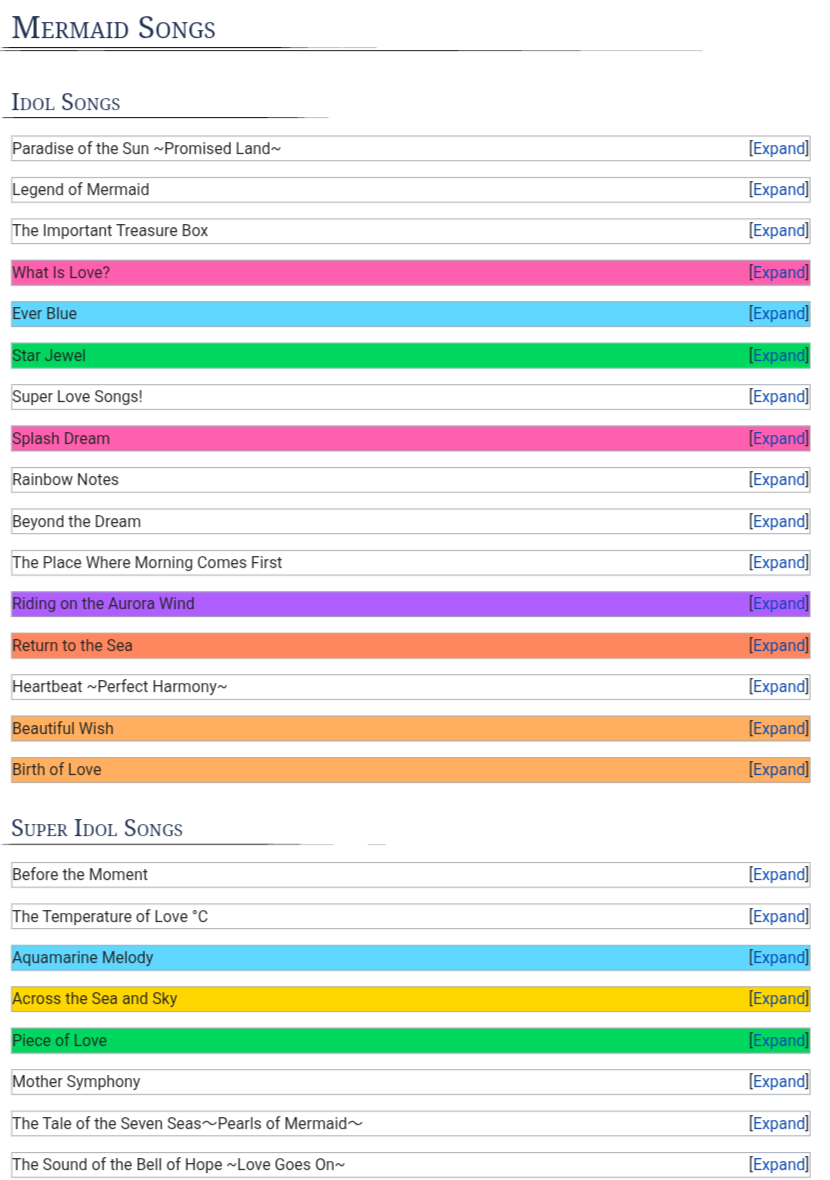Expand the Beautiful Wish song
The height and width of the screenshot is (1180, 830).
click(x=779, y=729)
